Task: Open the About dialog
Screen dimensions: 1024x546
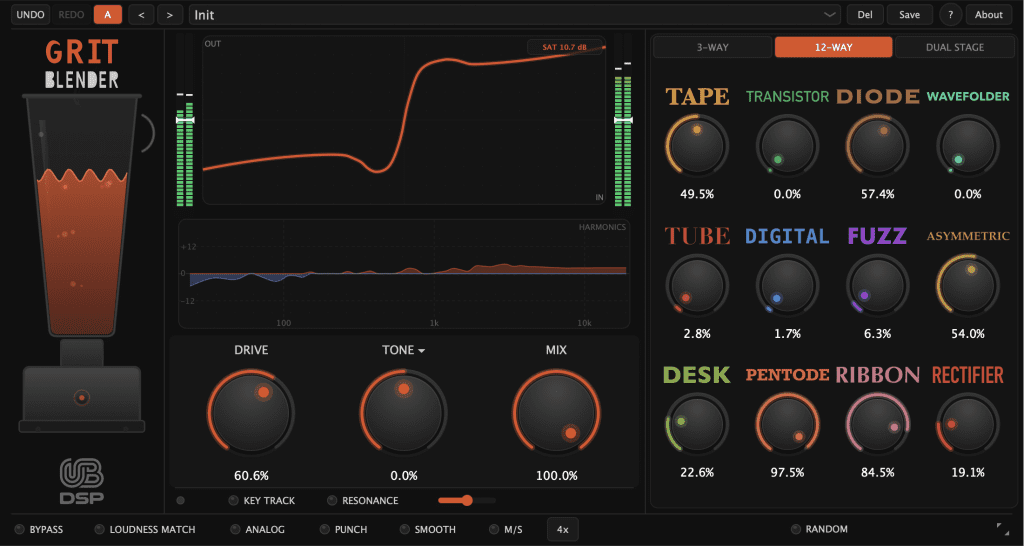Action: [x=989, y=14]
